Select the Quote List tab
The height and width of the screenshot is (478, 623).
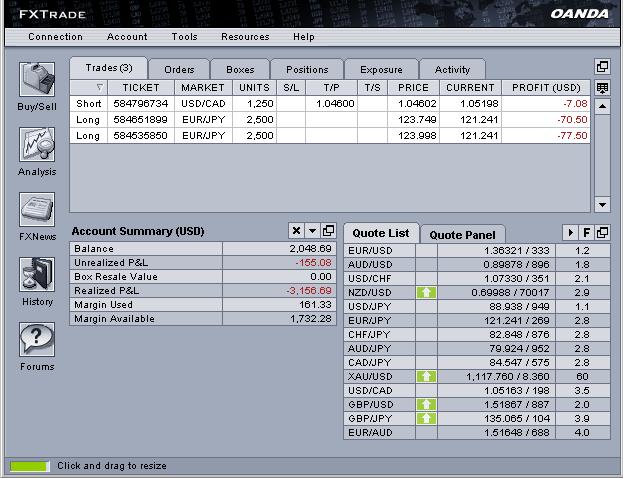381,233
